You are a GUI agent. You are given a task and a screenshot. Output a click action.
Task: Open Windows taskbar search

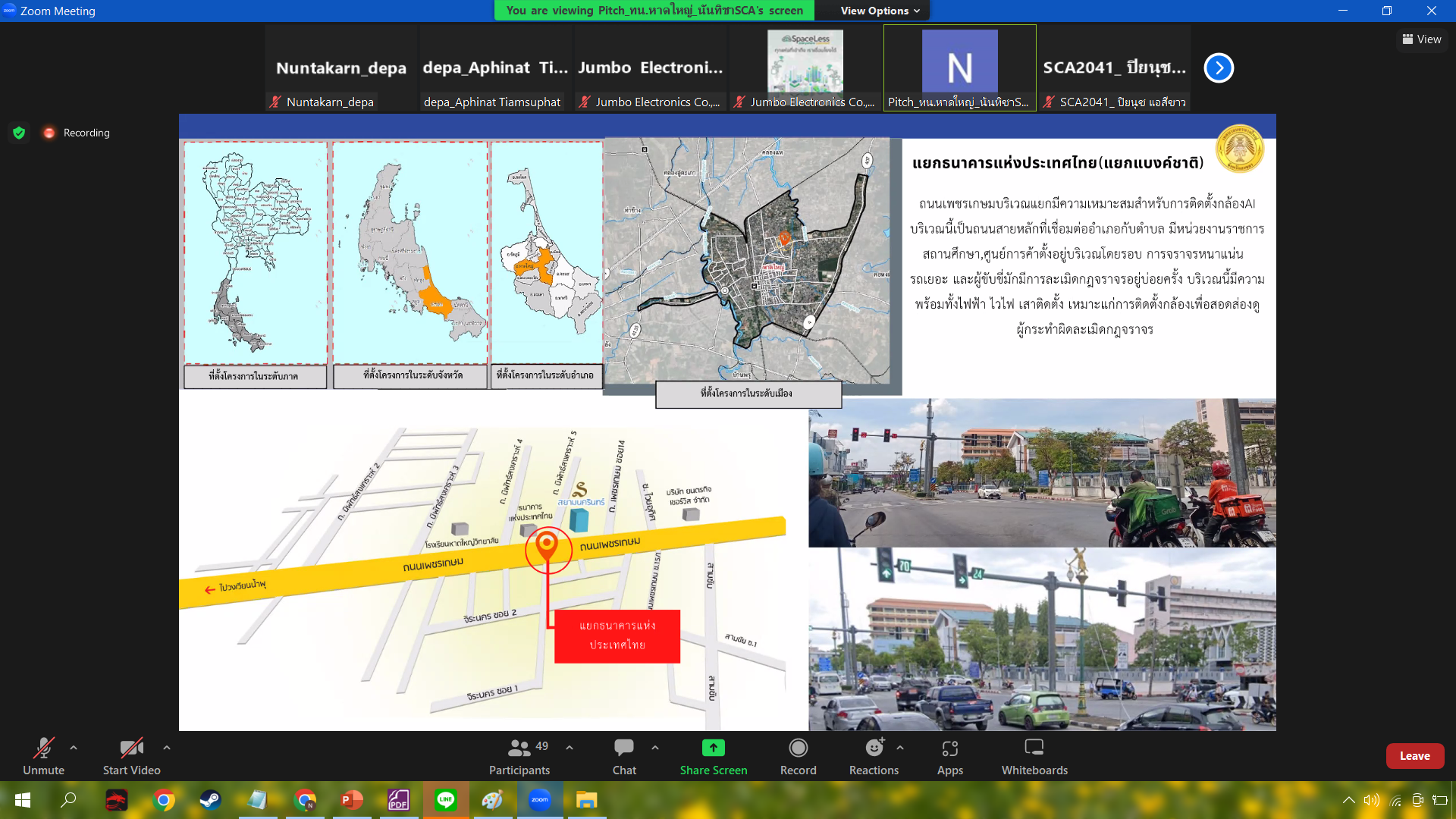point(68,800)
